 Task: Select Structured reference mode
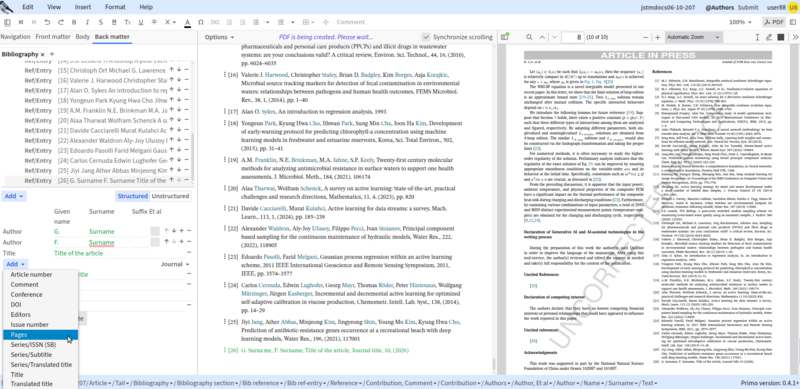coord(133,196)
